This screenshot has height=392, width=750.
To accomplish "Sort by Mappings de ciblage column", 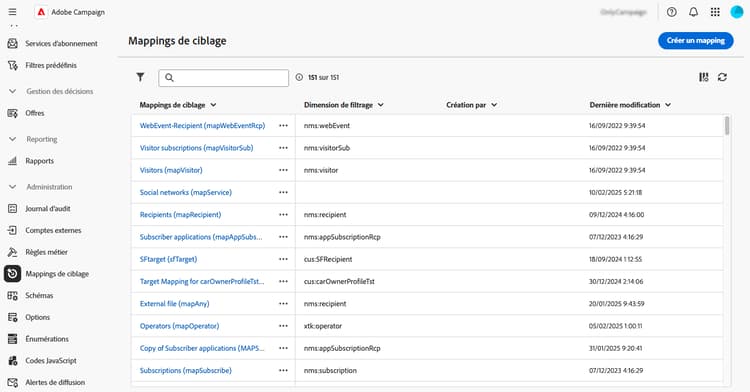I will click(x=178, y=105).
